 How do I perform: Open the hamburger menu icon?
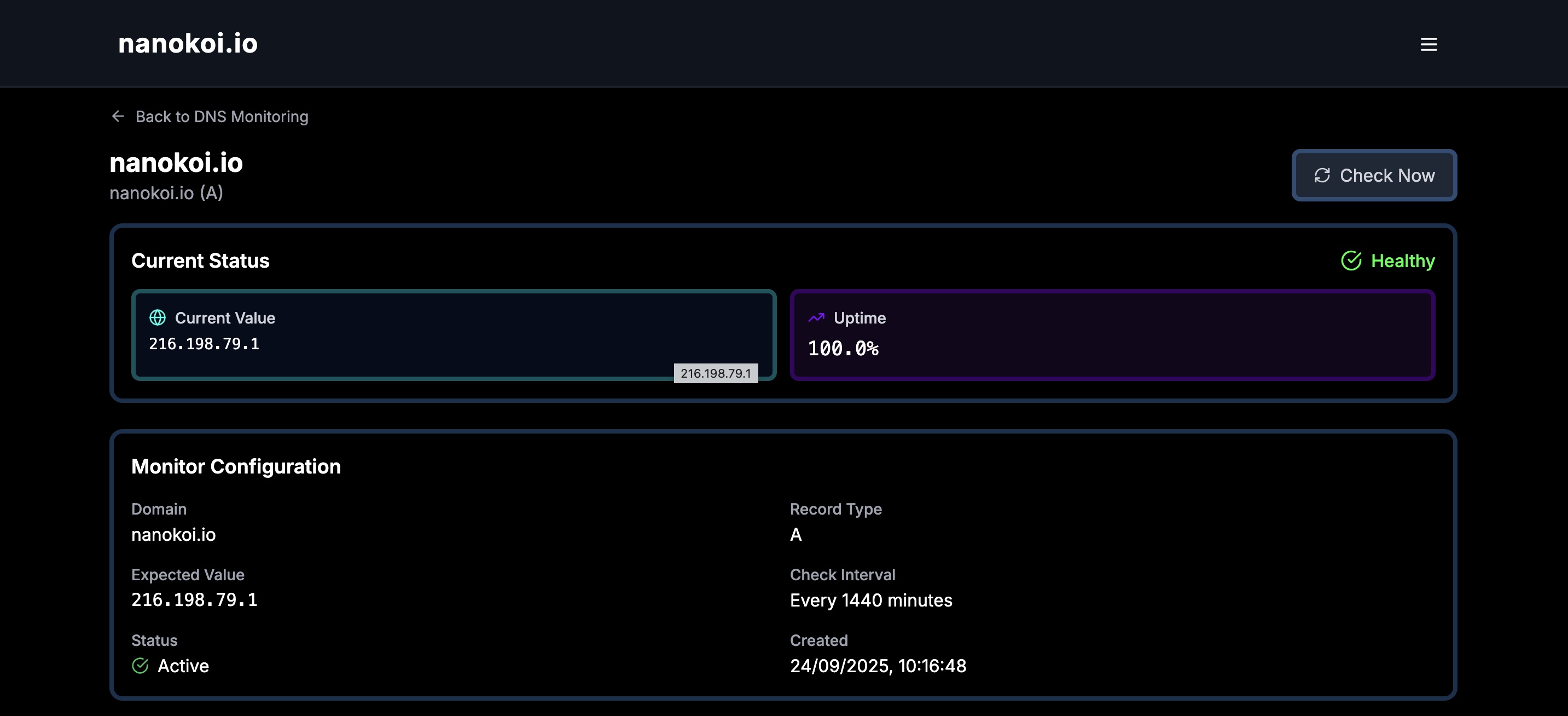click(1428, 44)
